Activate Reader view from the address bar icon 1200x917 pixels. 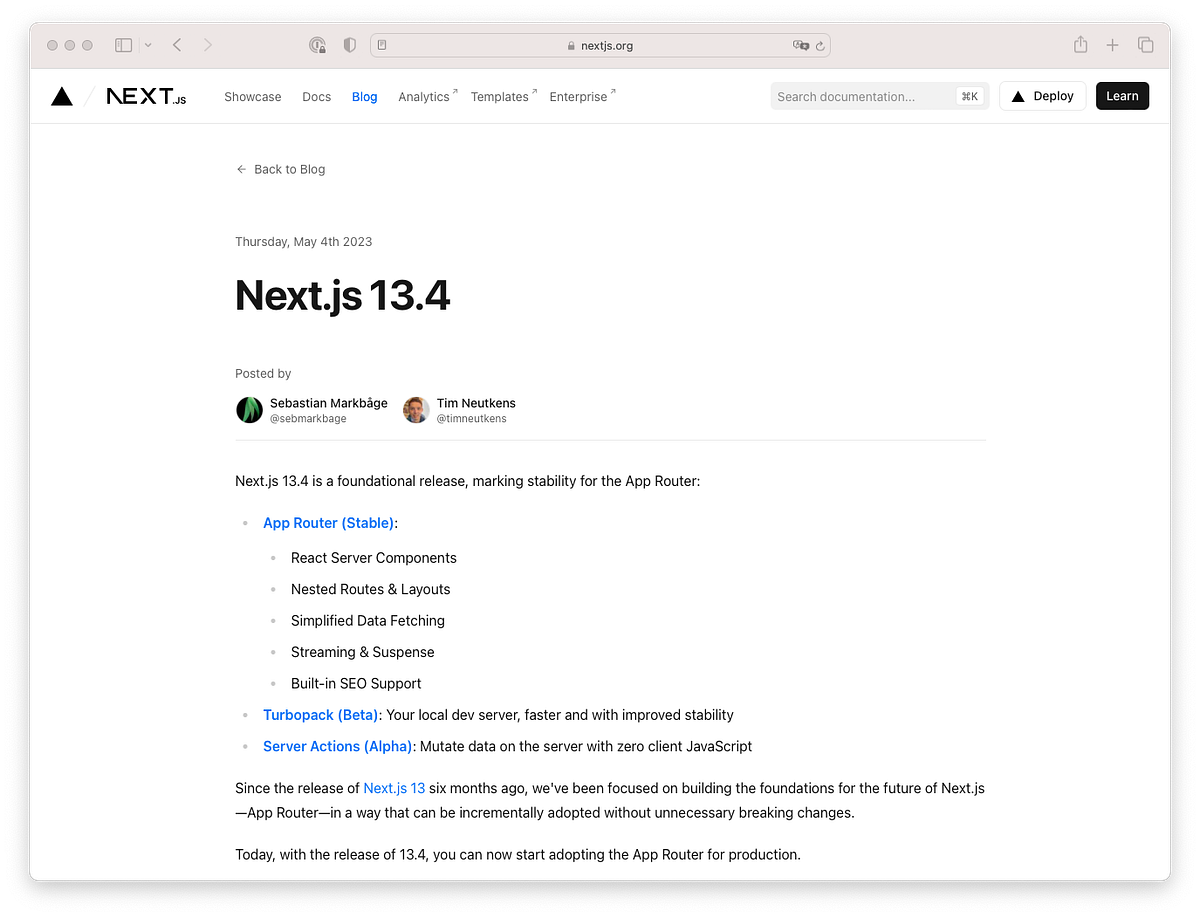381,45
